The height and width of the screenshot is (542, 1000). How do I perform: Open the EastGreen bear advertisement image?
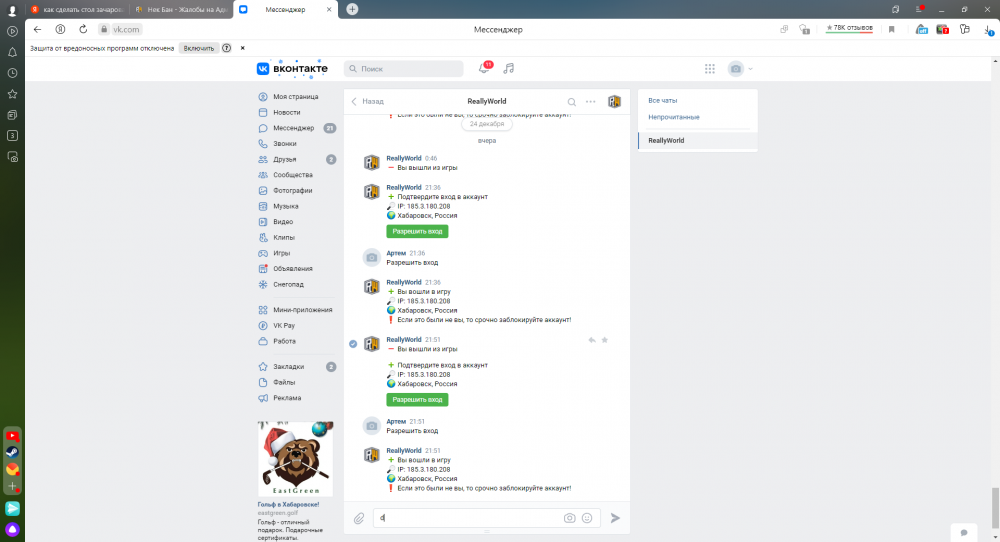coord(295,458)
